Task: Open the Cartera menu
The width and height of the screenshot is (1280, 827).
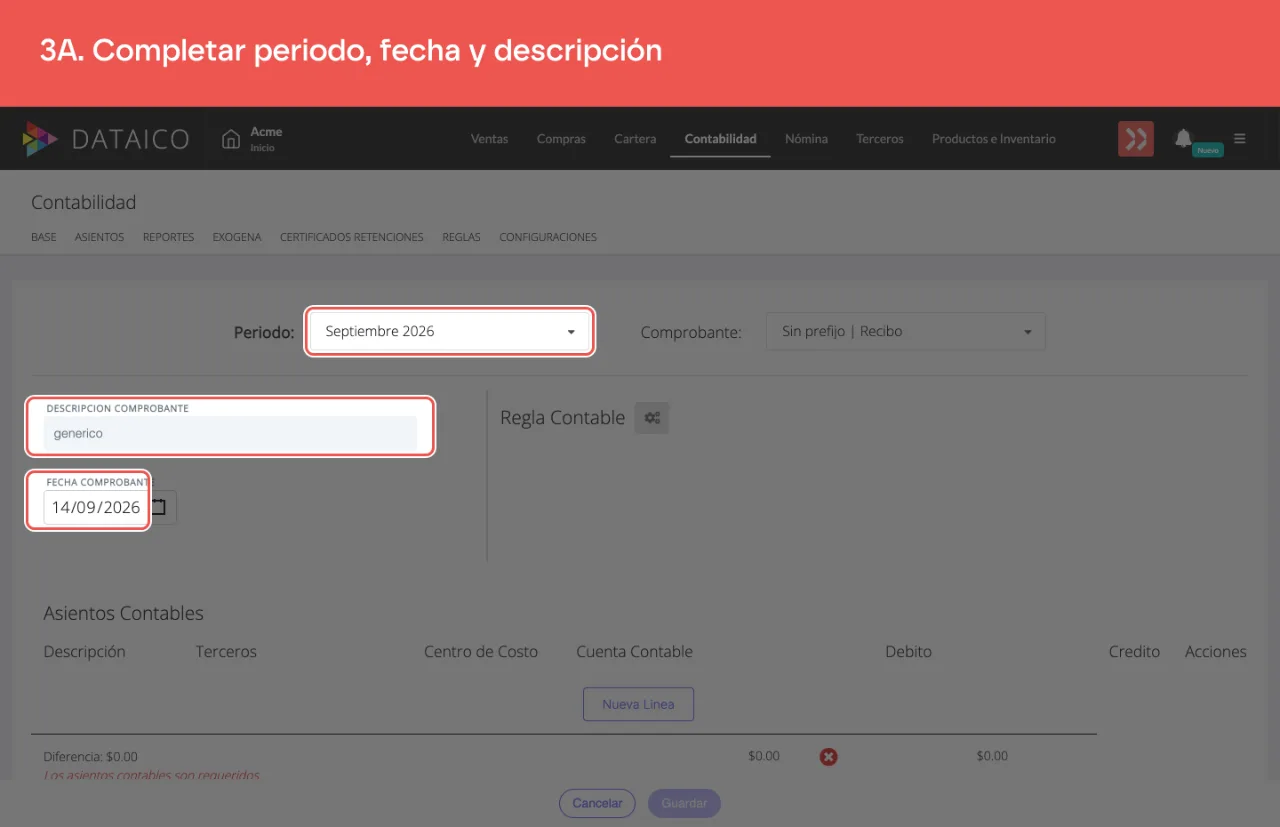Action: click(635, 139)
